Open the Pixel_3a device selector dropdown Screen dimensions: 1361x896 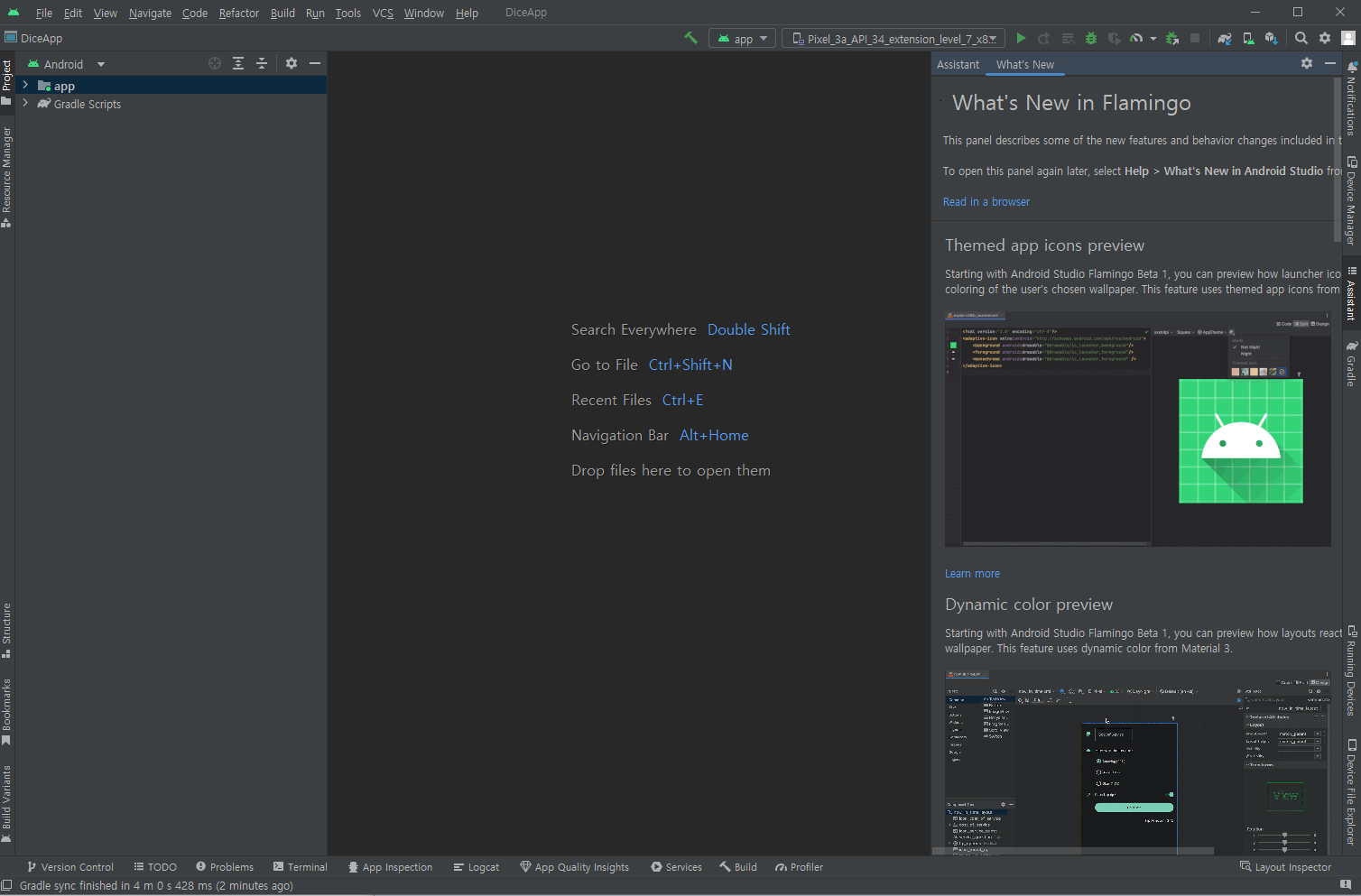pyautogui.click(x=893, y=39)
